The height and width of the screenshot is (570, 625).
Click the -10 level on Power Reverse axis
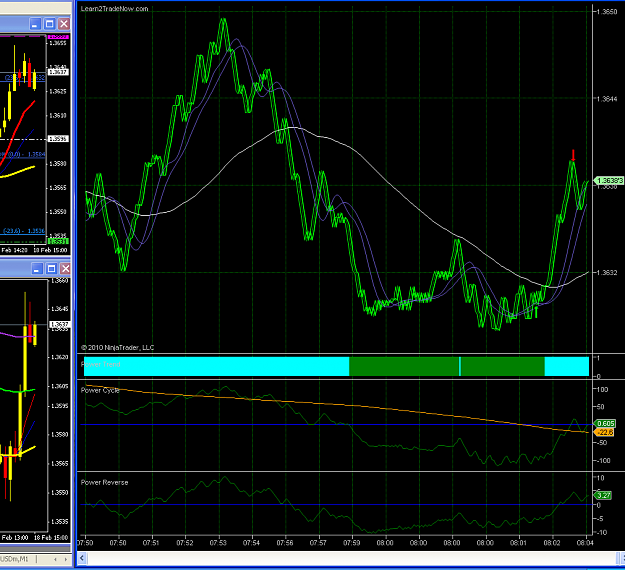(600, 532)
